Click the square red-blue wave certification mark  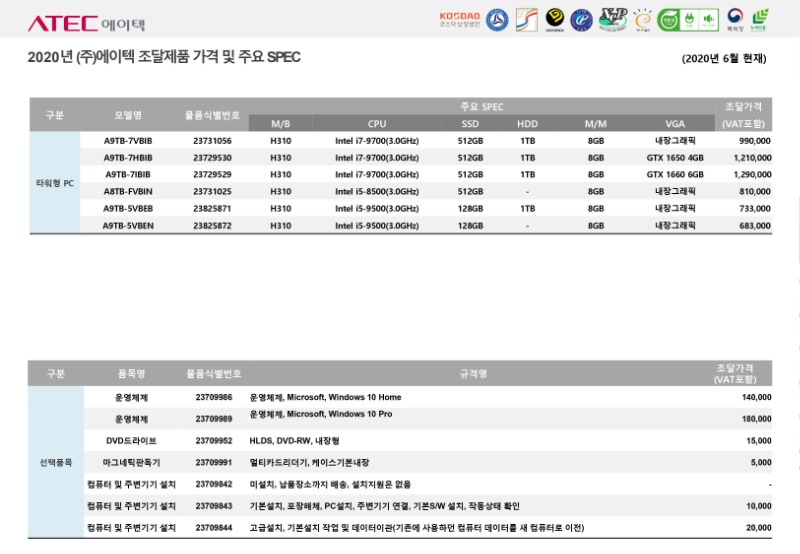(x=527, y=20)
